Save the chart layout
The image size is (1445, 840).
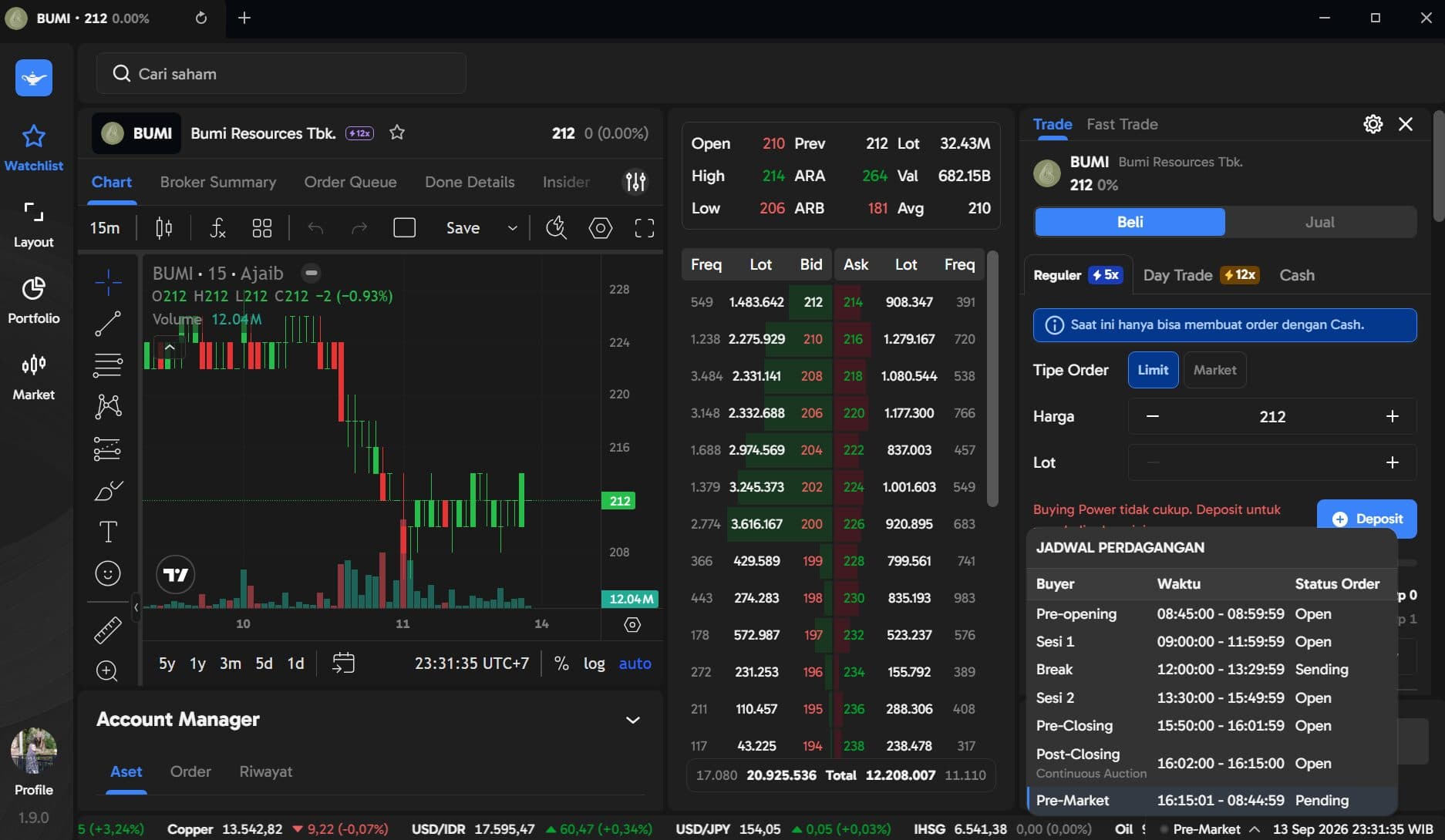click(463, 227)
